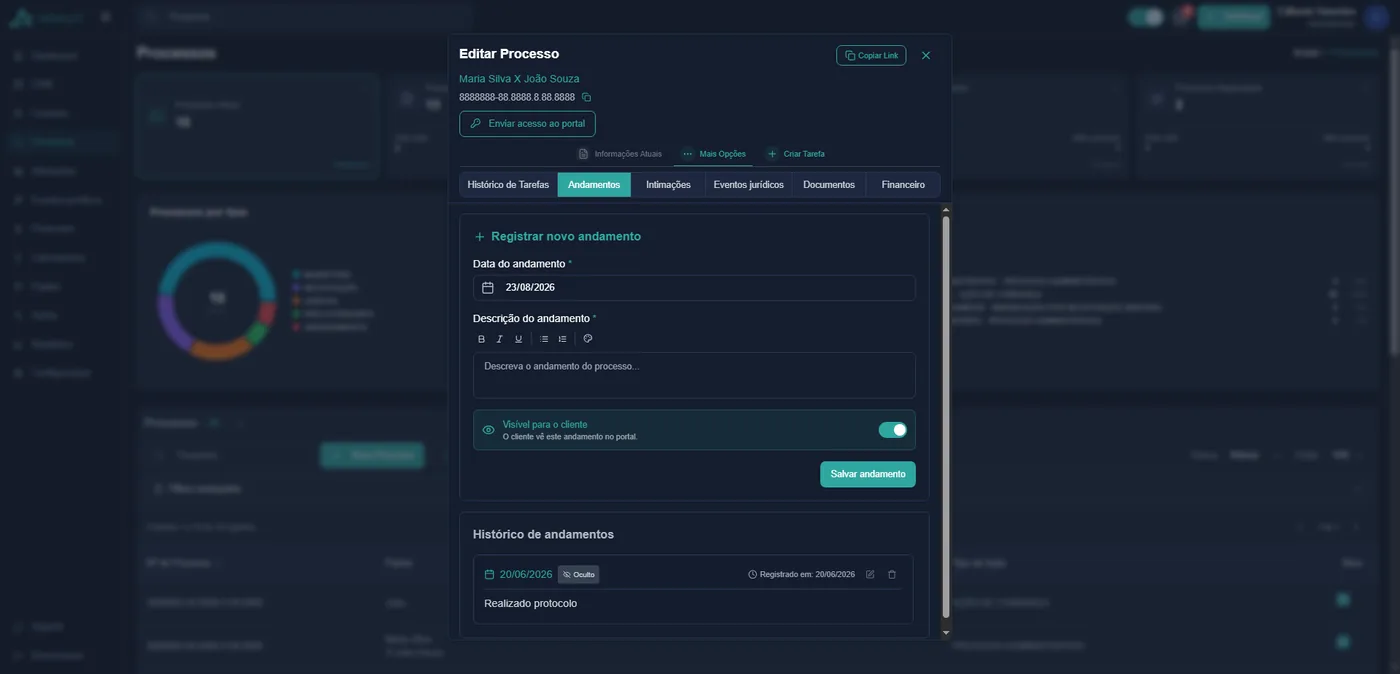1400x674 pixels.
Task: Click the Realizado protocolo entry text
Action: pos(530,603)
